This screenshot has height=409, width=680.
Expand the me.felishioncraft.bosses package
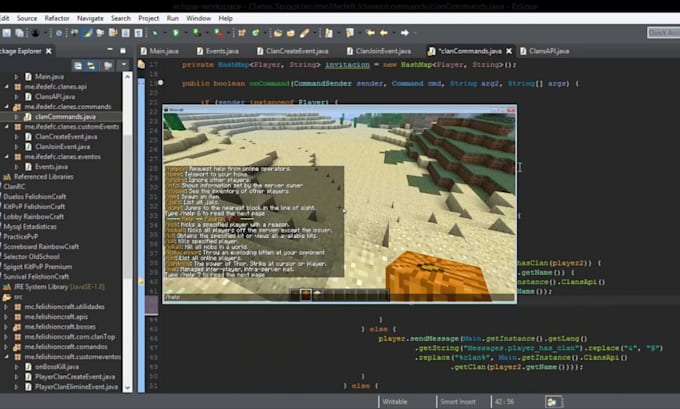6,327
